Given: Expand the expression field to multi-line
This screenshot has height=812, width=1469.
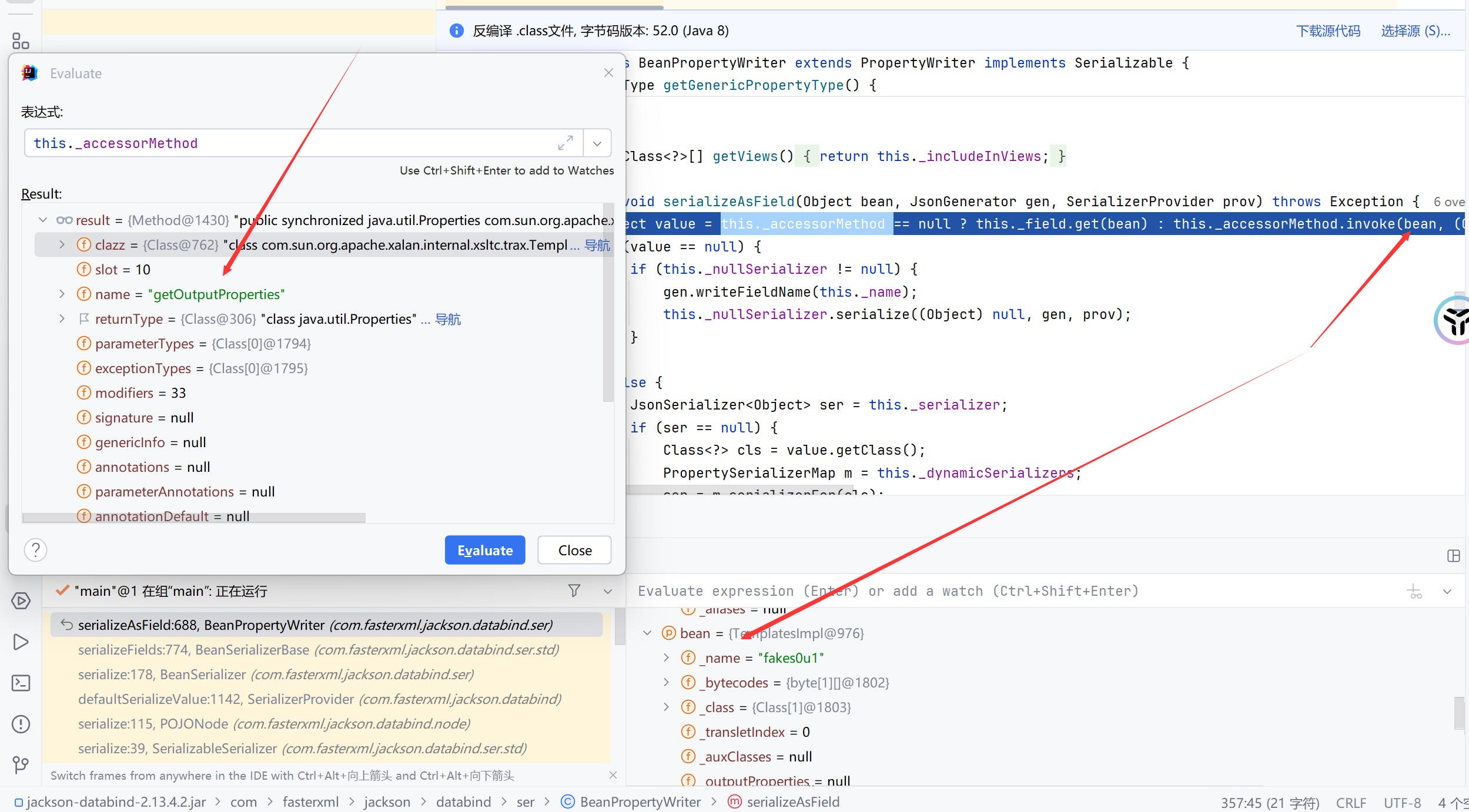Looking at the screenshot, I should [565, 143].
